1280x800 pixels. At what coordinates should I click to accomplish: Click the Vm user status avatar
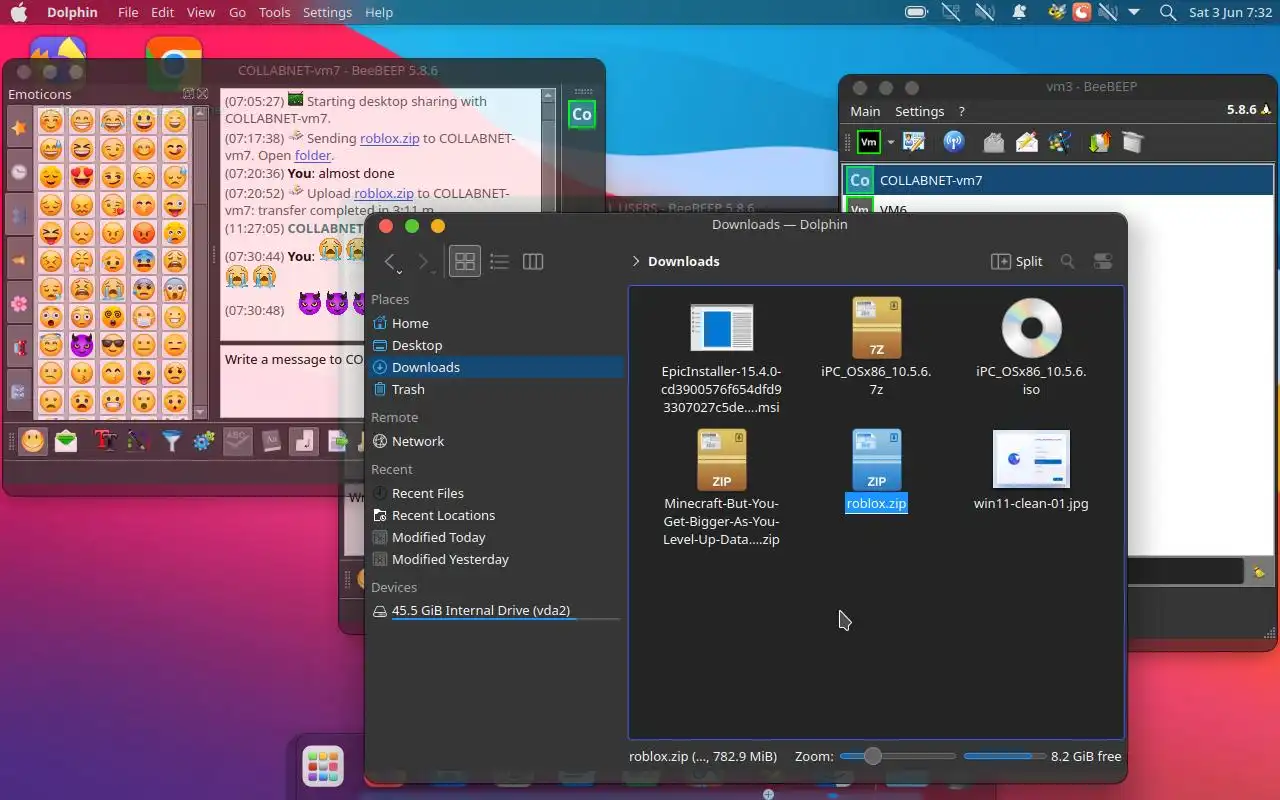869,142
